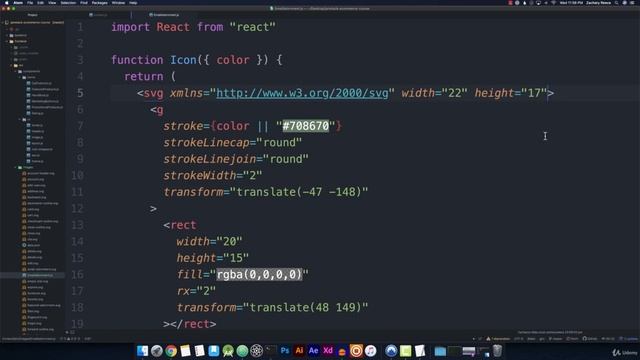Launch Android Studio from the dock
640x360 pixels.
coord(228,351)
